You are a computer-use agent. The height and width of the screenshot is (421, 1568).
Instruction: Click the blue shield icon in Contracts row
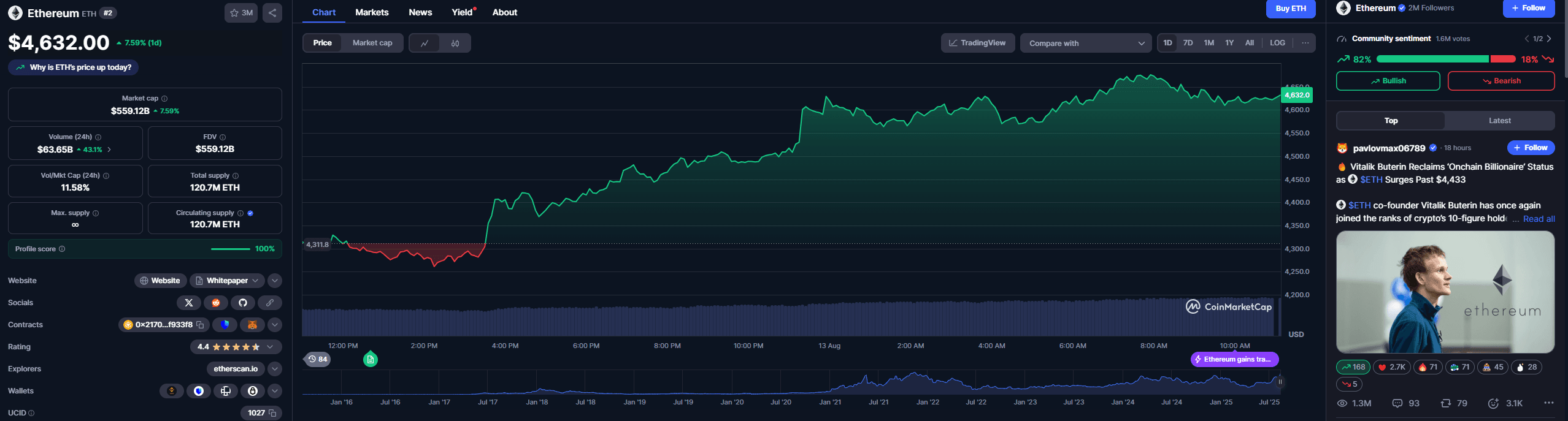pos(225,325)
